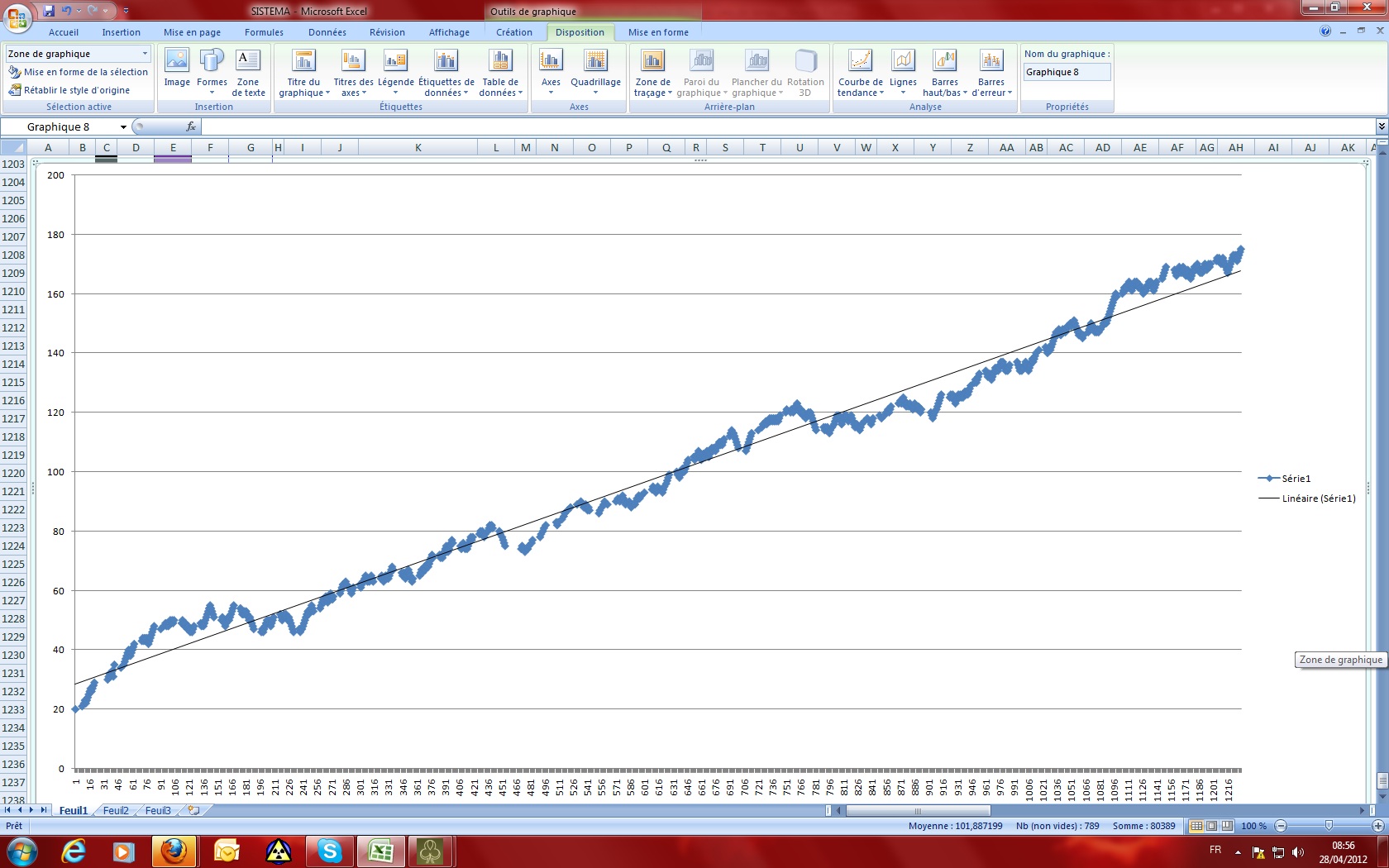Switch to Normal view in status bar
The height and width of the screenshot is (868, 1389).
pos(1196,826)
